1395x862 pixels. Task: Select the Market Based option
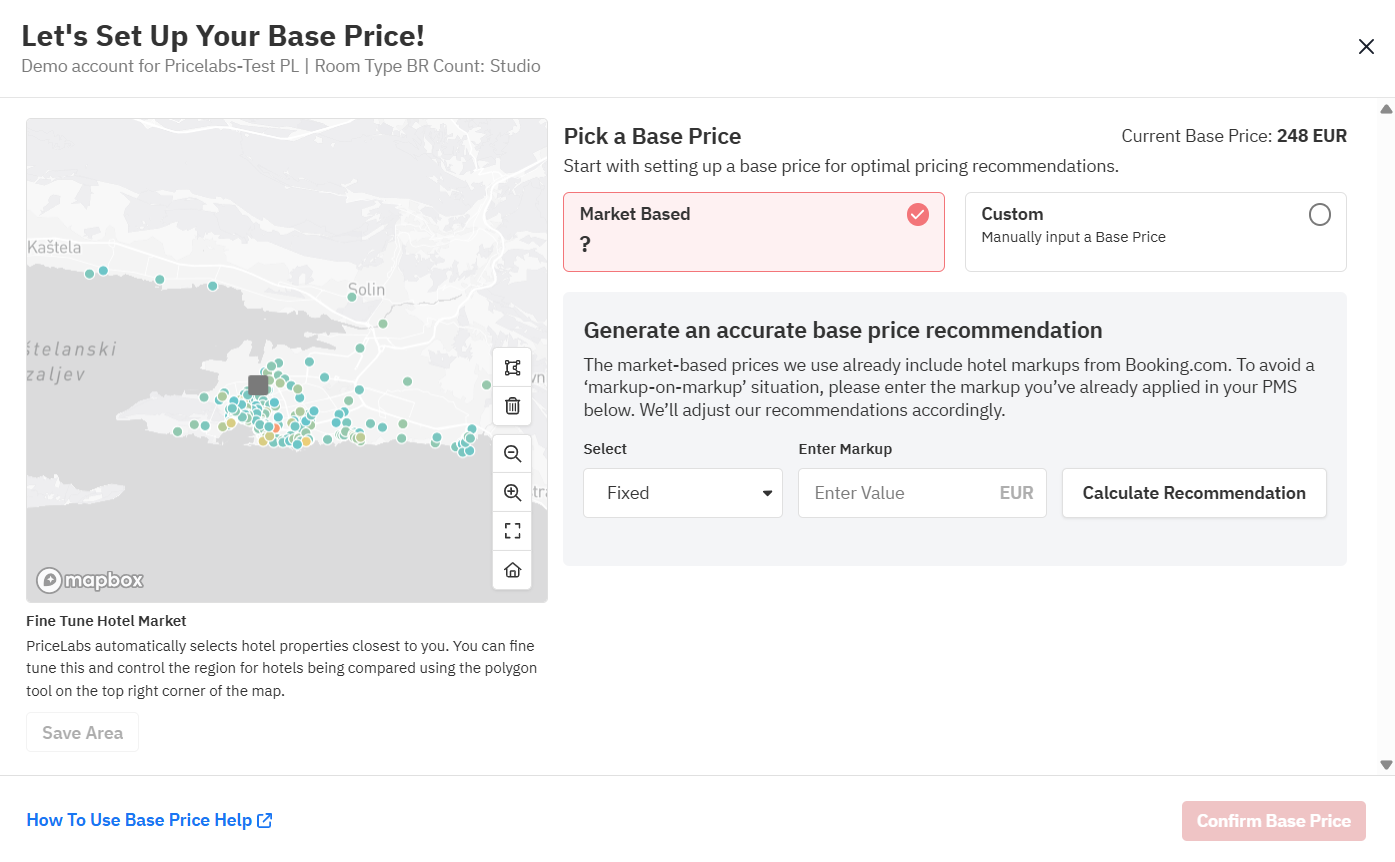click(753, 232)
